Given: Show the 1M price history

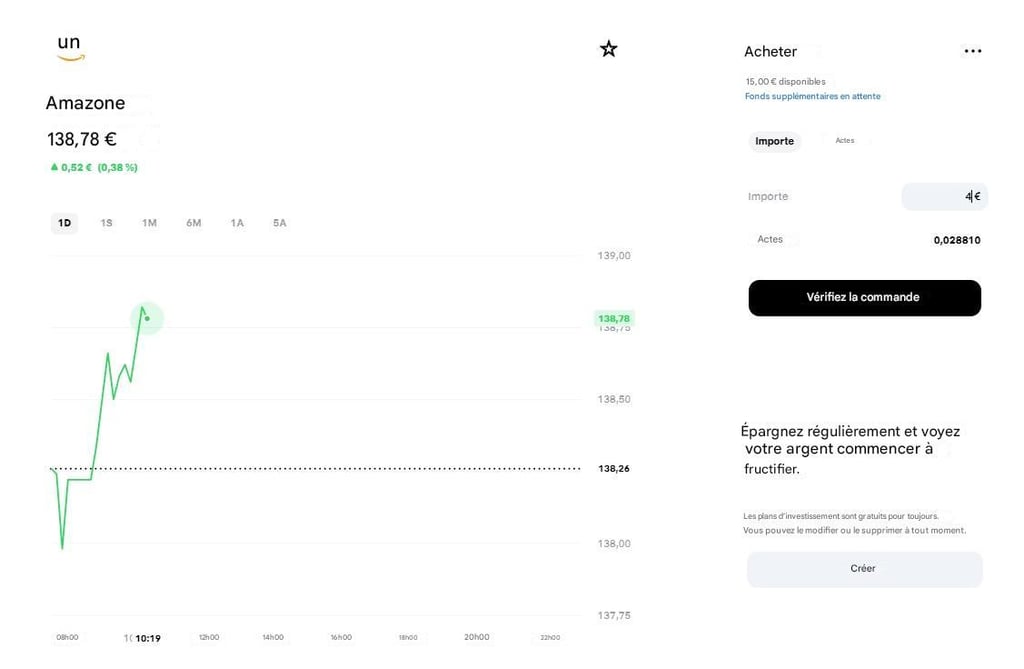Looking at the screenshot, I should coord(149,222).
